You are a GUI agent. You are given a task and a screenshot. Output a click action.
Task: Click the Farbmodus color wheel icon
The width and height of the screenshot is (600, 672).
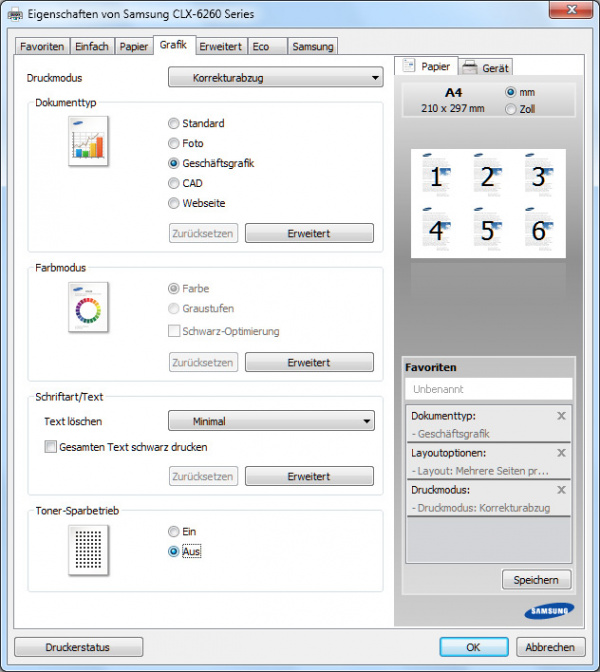tap(88, 307)
